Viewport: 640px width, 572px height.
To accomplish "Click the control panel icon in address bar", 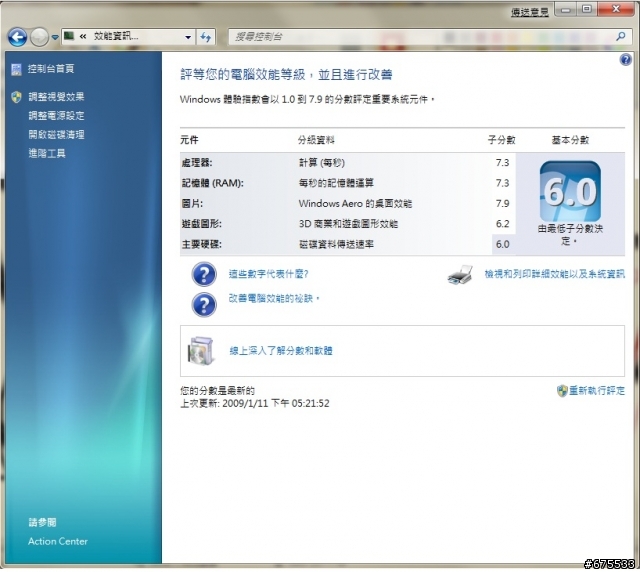I will (69, 36).
